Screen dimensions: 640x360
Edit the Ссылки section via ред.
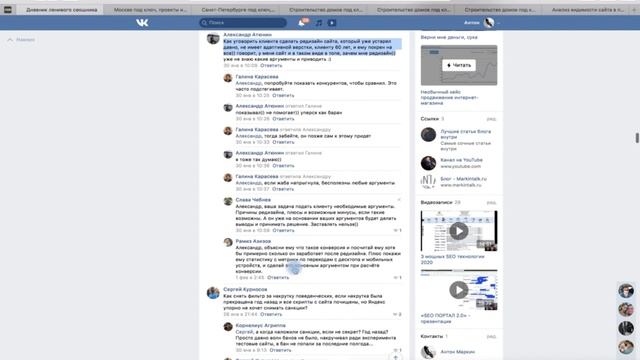491,119
